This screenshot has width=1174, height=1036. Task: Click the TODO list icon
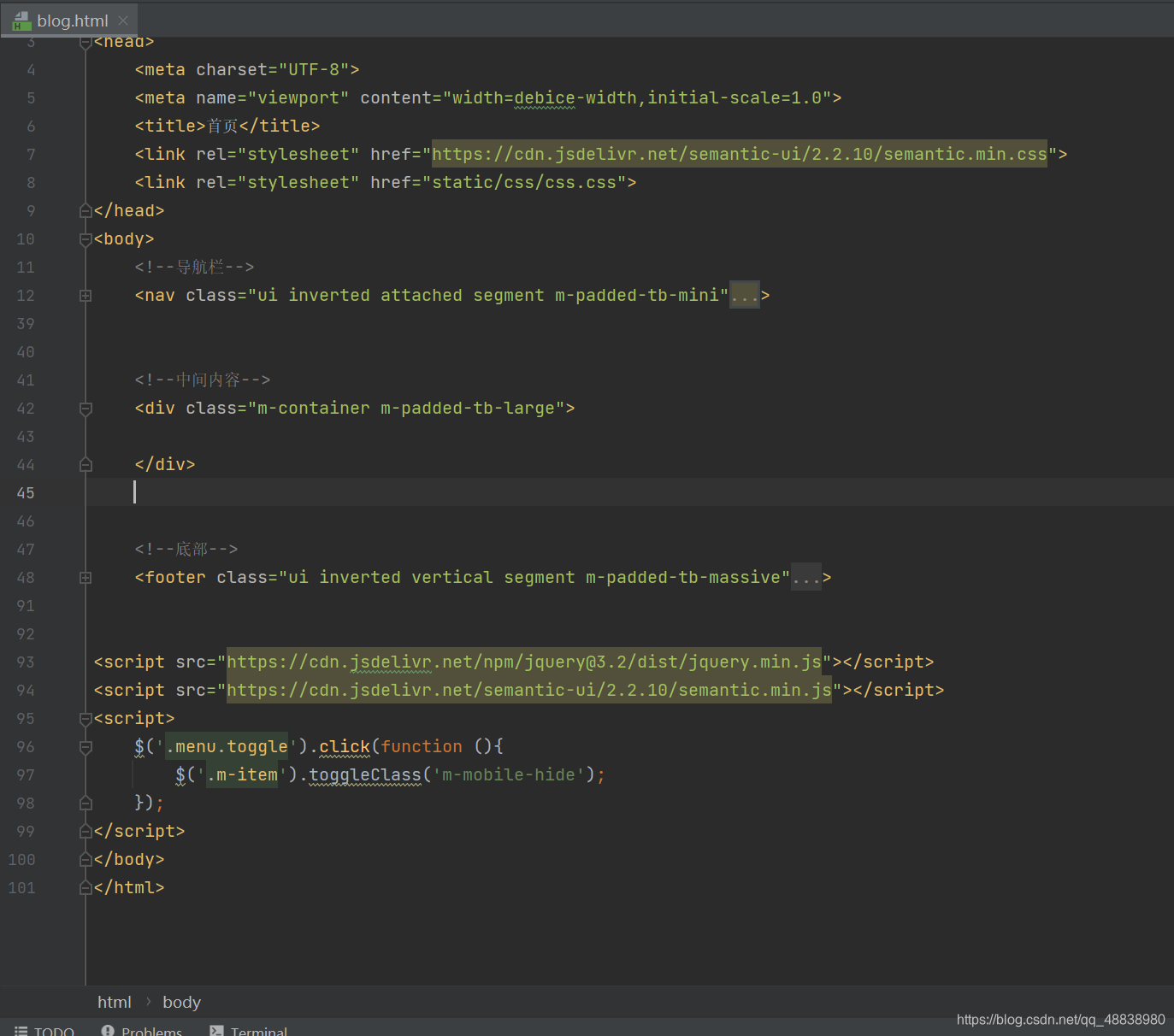(x=21, y=1030)
